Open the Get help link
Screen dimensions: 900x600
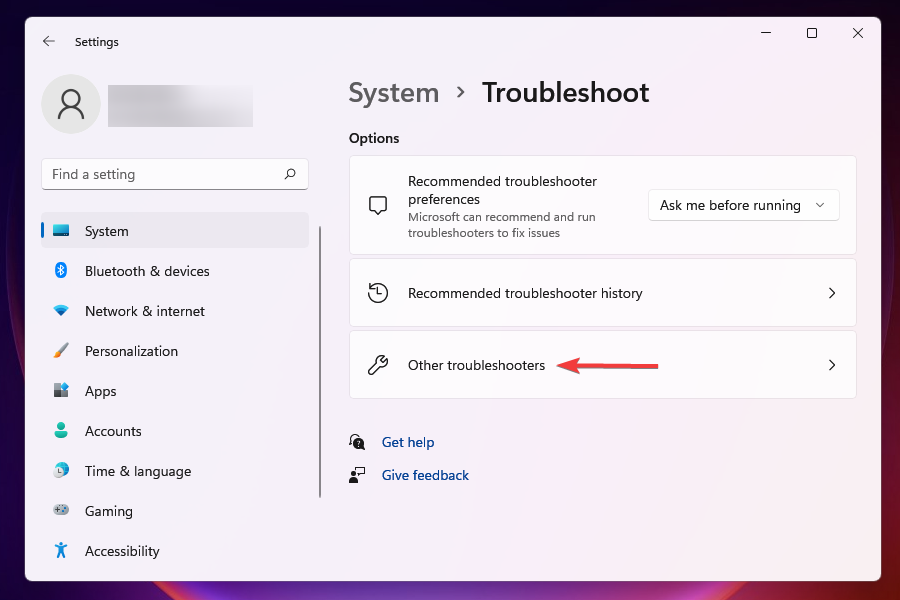pyautogui.click(x=407, y=442)
